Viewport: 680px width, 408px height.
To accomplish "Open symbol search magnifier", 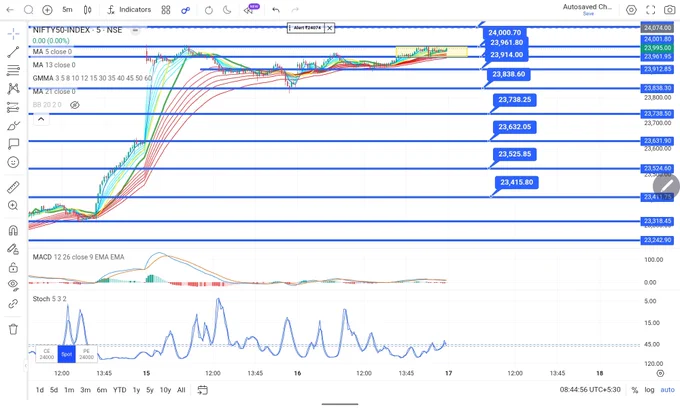I will pyautogui.click(x=29, y=10).
